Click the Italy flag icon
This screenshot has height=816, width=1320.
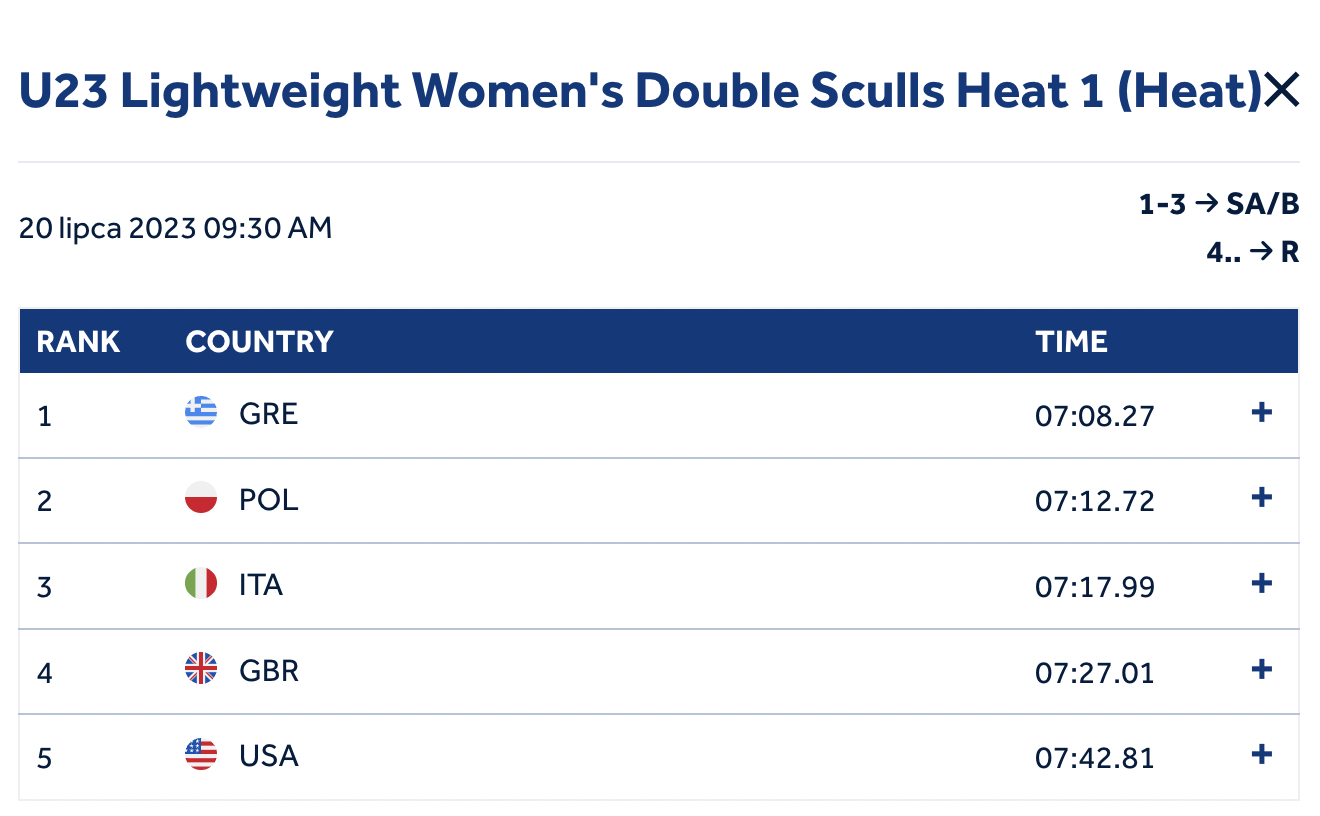(201, 583)
